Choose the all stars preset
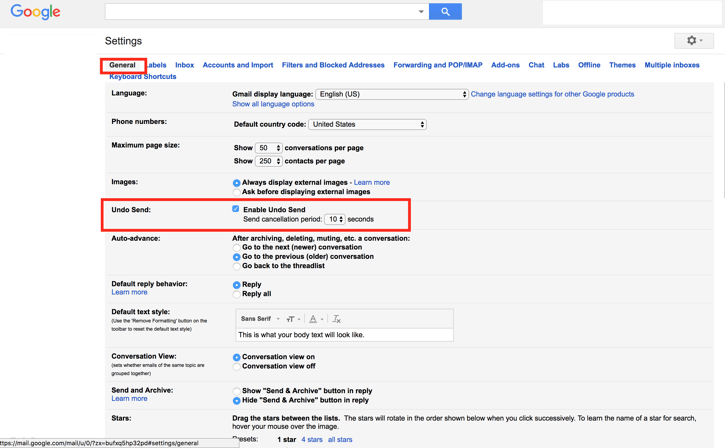 click(x=340, y=440)
